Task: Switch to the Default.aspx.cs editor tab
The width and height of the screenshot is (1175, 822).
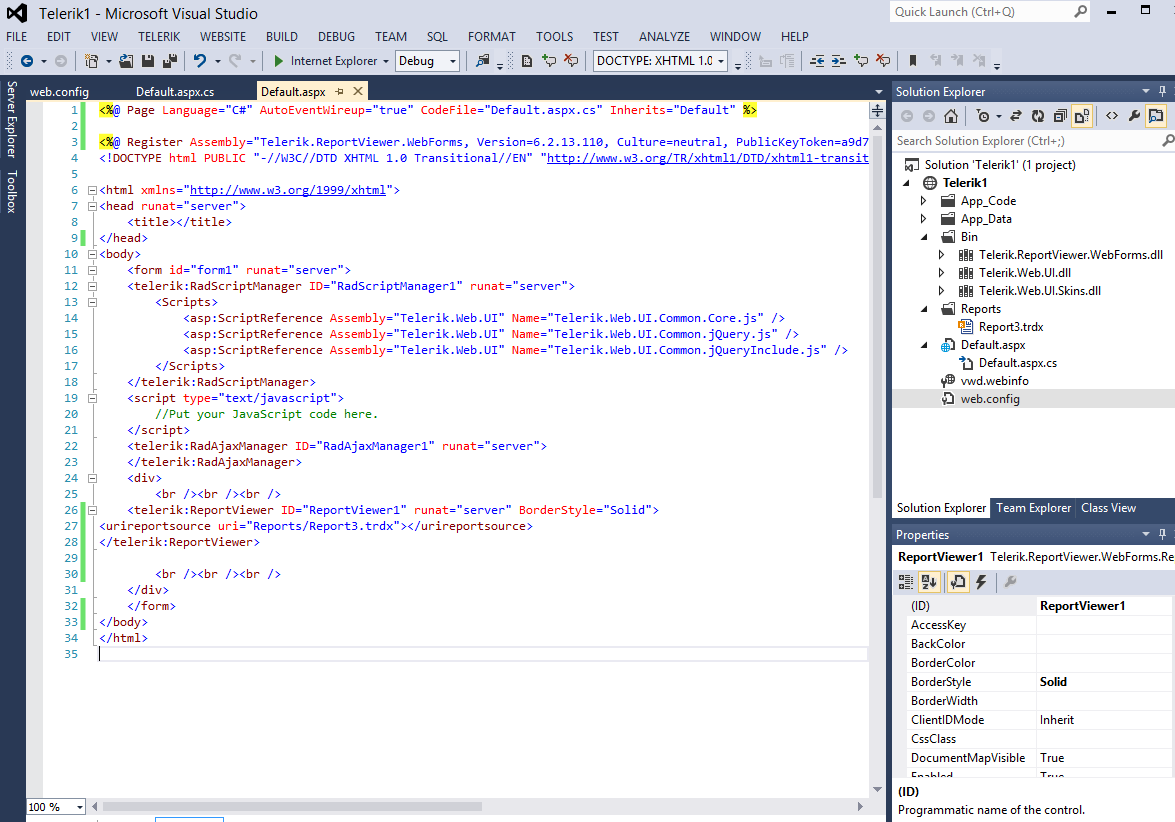Action: coord(175,91)
